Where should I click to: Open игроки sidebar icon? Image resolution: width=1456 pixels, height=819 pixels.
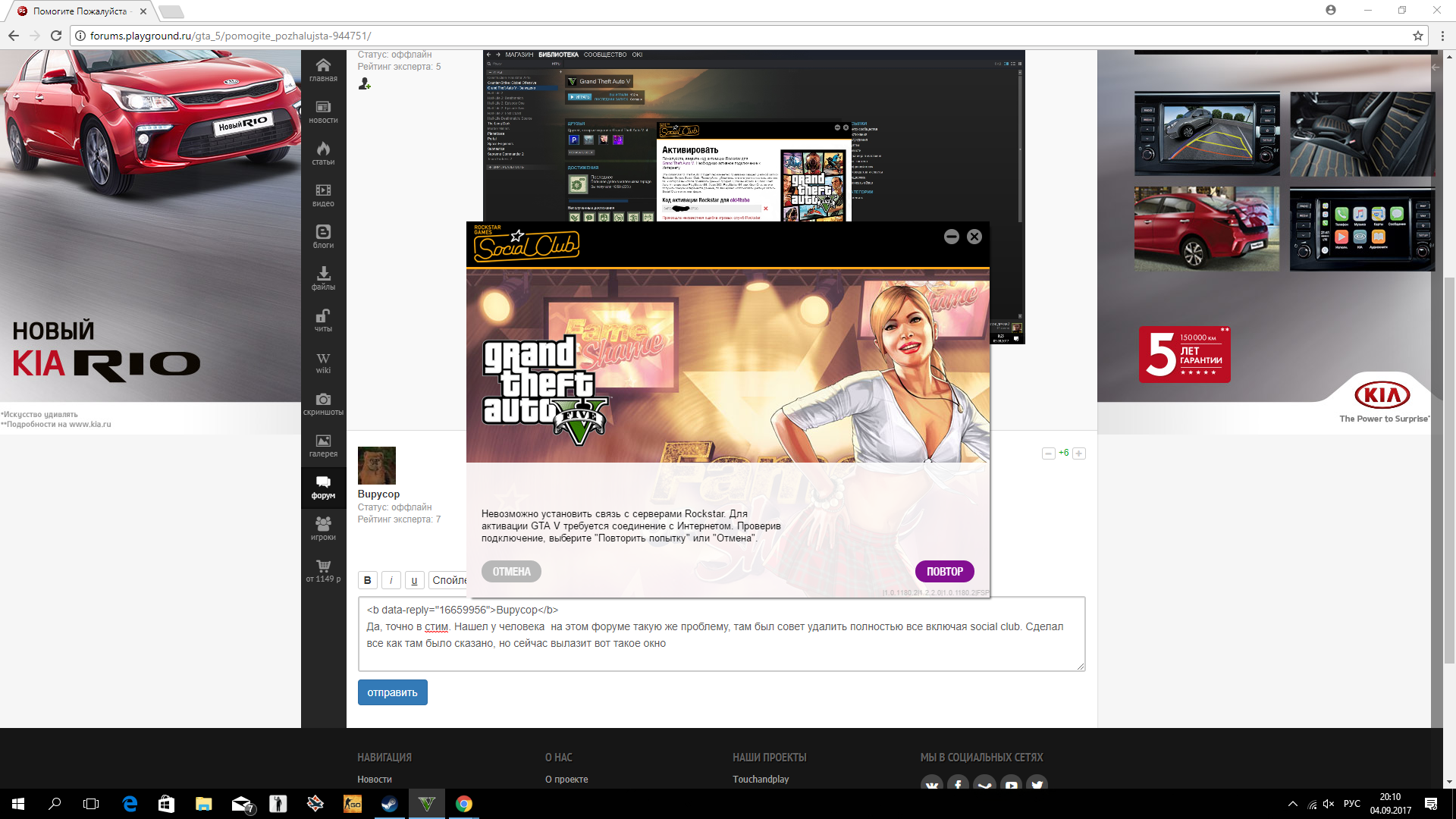[323, 529]
